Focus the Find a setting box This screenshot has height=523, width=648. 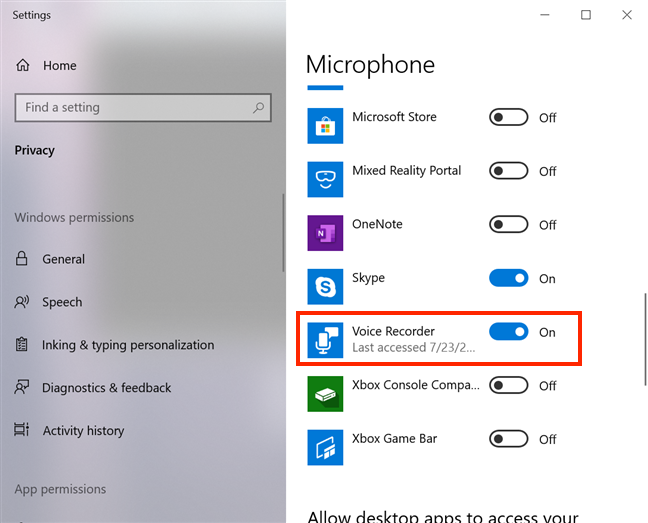[143, 108]
